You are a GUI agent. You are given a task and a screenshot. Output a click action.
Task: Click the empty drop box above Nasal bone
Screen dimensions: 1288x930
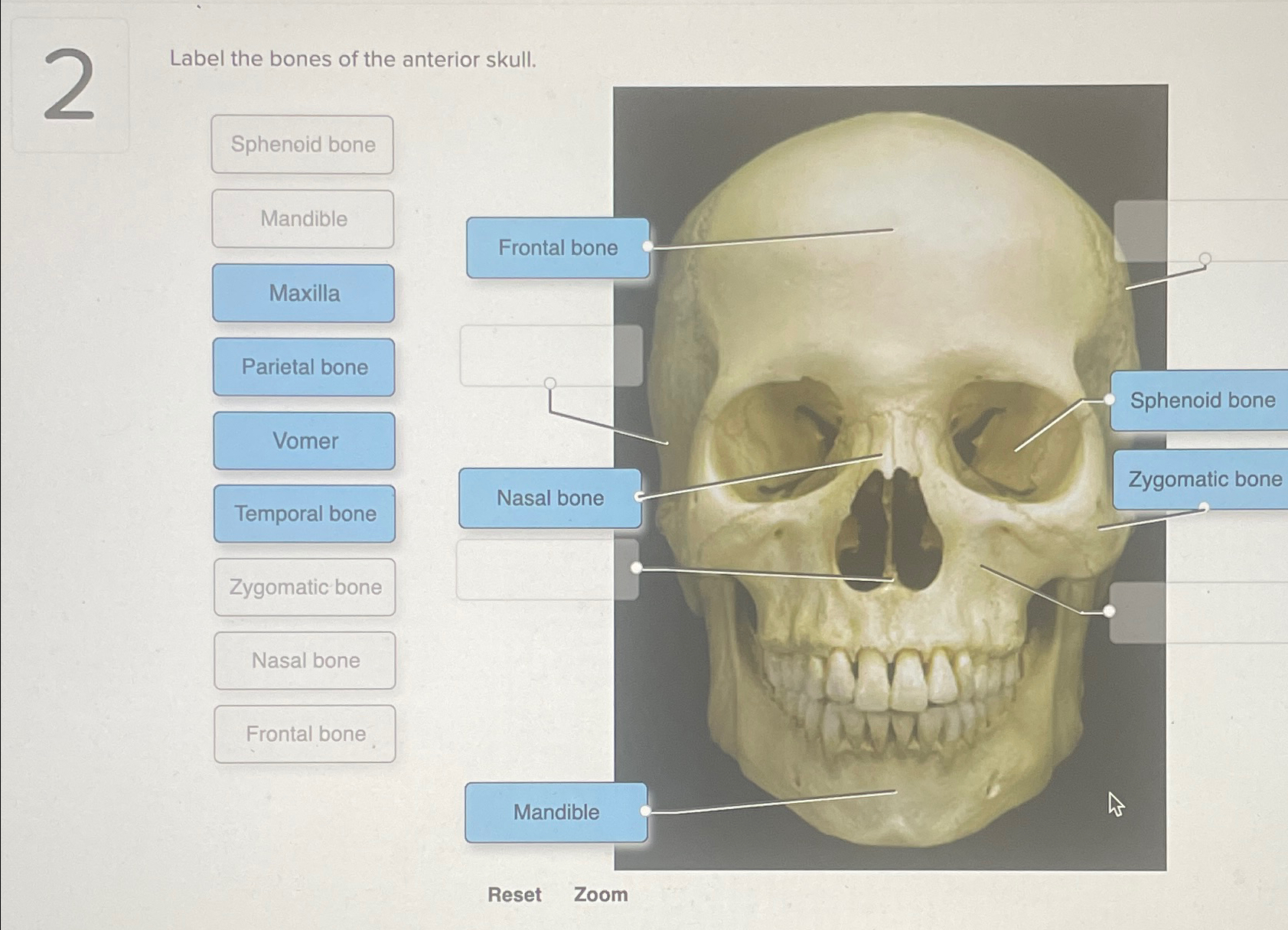[x=551, y=356]
